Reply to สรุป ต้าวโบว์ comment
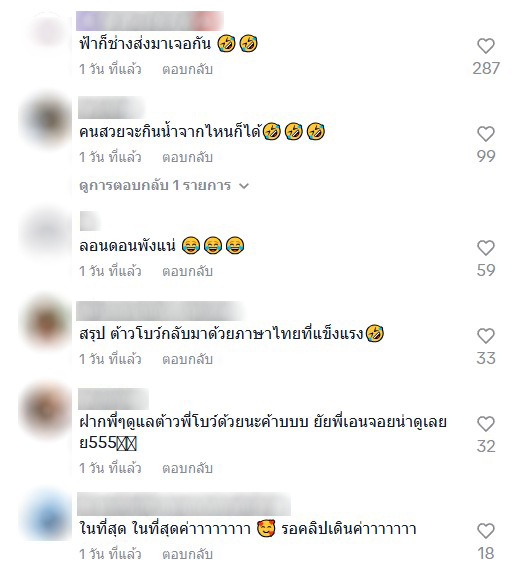 point(187,359)
